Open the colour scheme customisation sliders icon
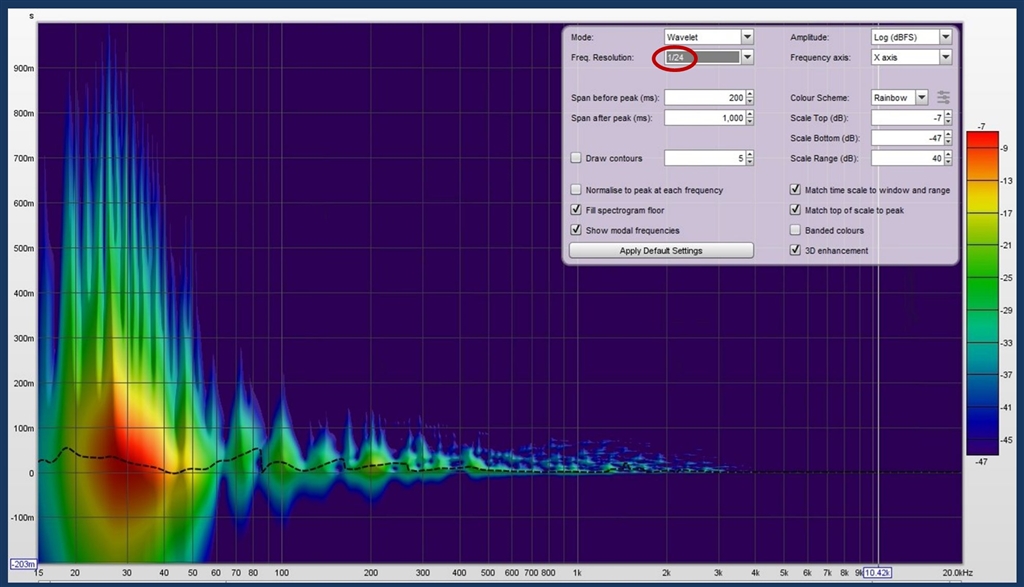The height and width of the screenshot is (587, 1024). coord(943,98)
